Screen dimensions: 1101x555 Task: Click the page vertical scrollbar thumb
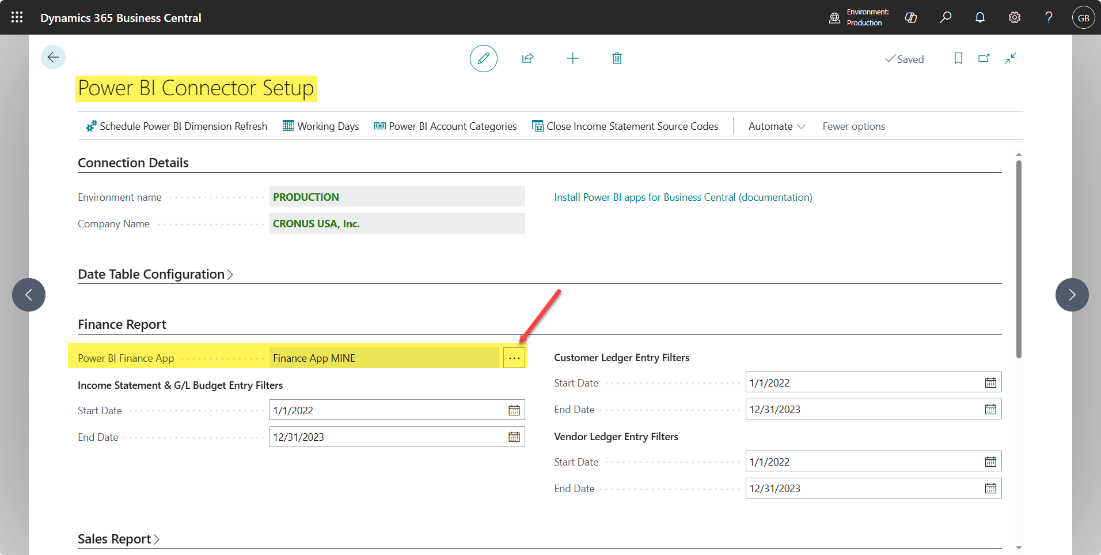click(x=1019, y=259)
